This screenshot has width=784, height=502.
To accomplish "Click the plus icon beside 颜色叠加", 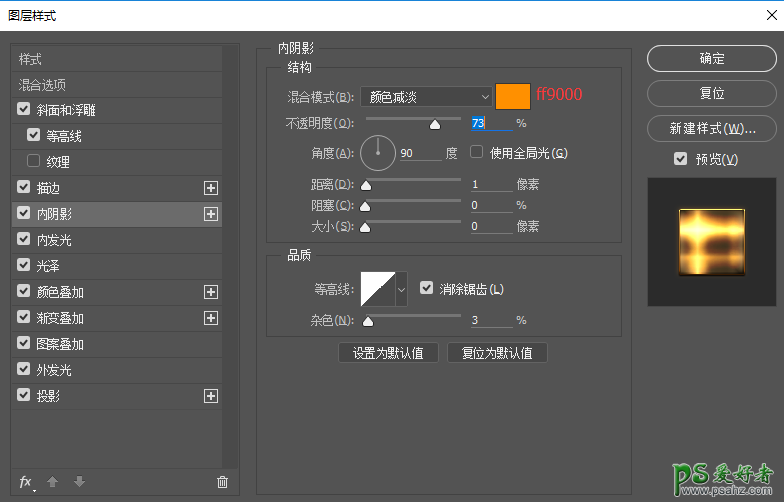I will tap(210, 292).
